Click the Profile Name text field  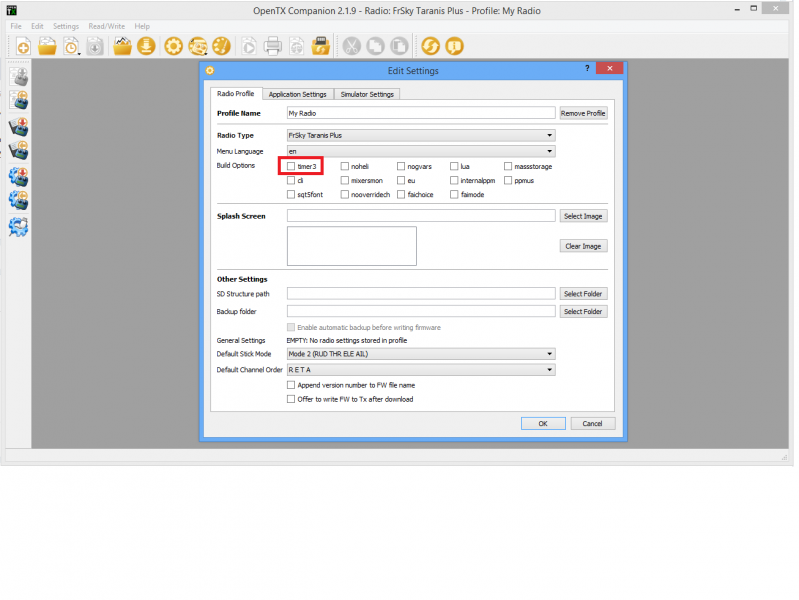pyautogui.click(x=420, y=114)
